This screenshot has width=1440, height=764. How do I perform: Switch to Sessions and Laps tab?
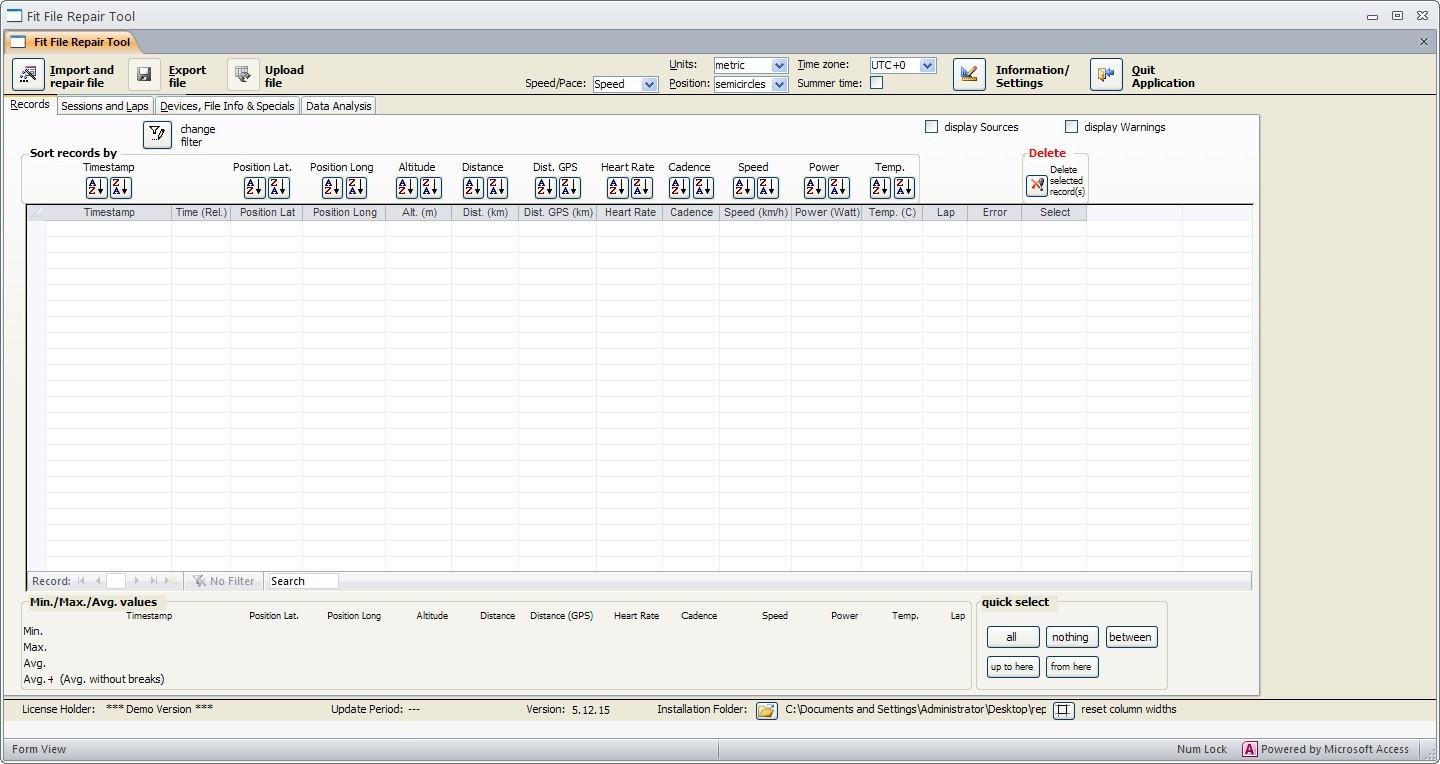(x=105, y=106)
